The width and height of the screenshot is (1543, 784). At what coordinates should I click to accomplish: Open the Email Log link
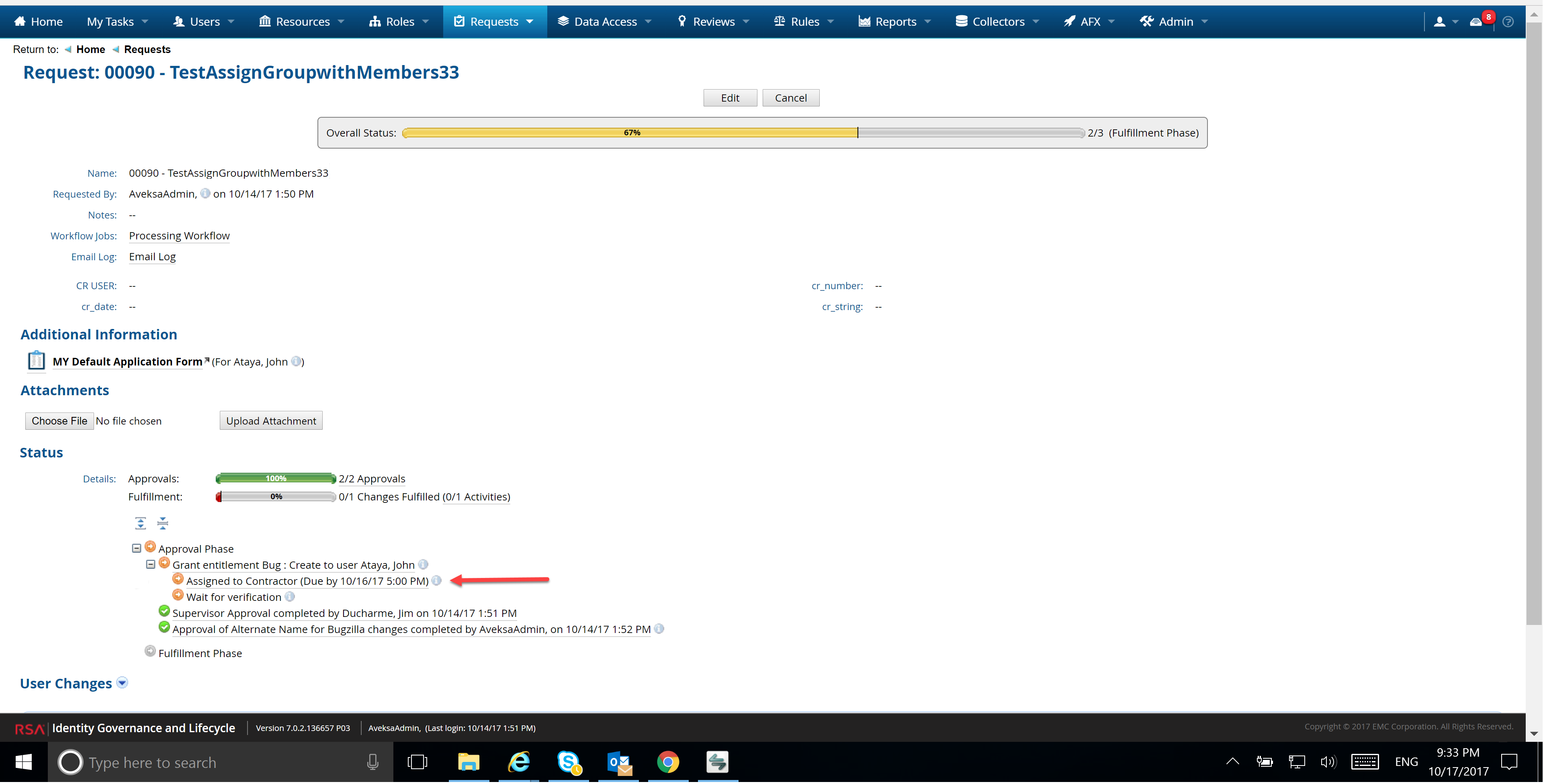coord(151,256)
